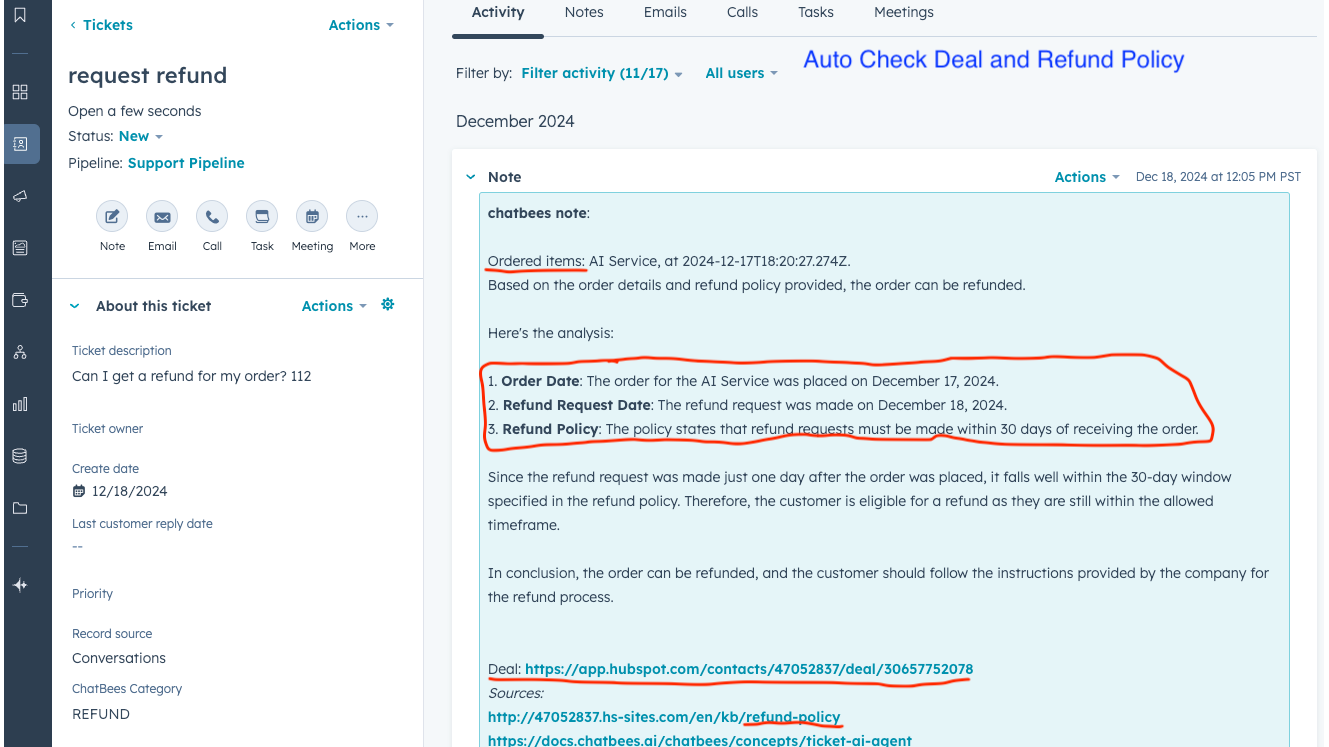Click the bookmark icon in the left sidebar

(x=20, y=15)
